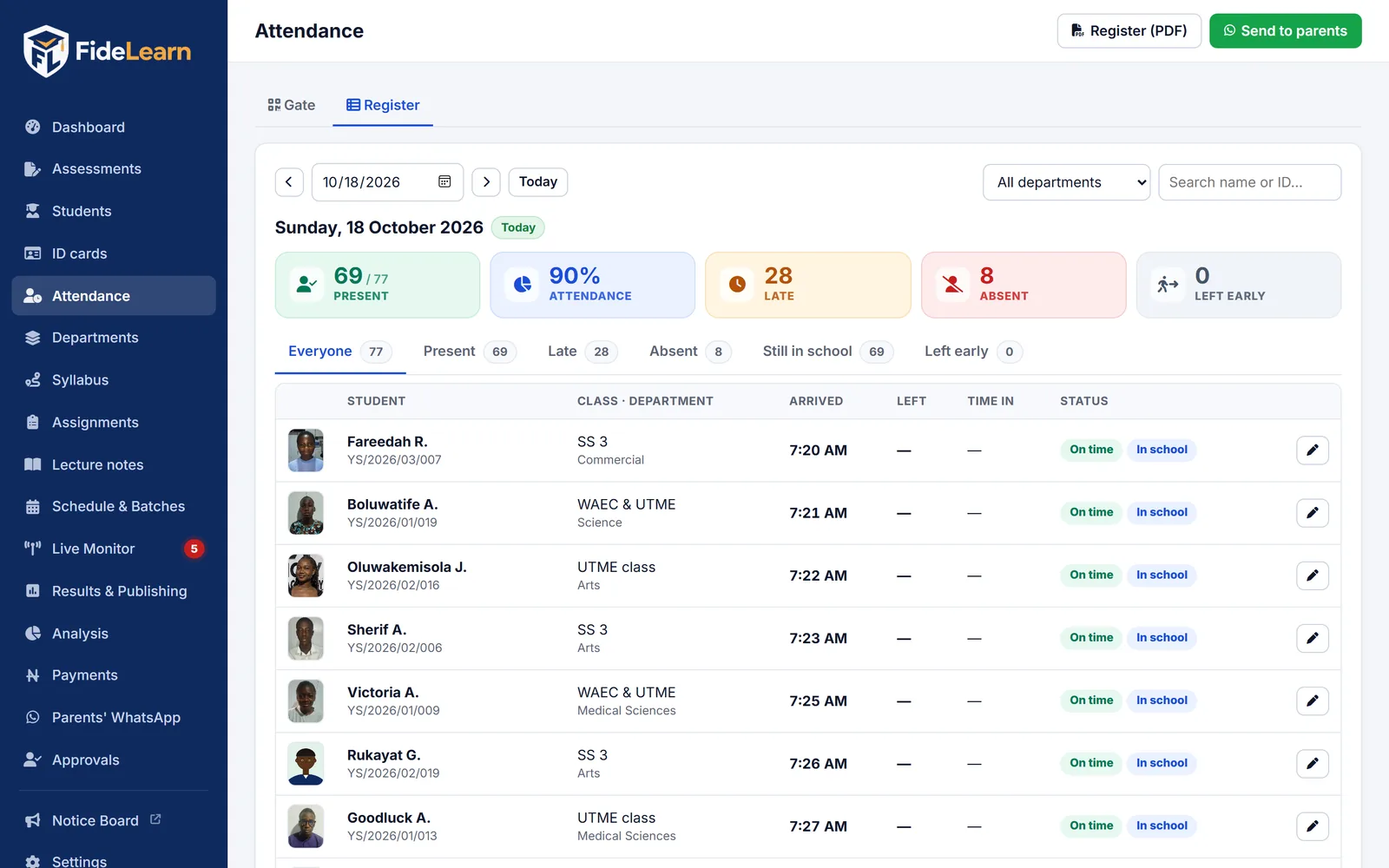
Task: Click the 90% Attendance summary card
Action: coord(593,285)
